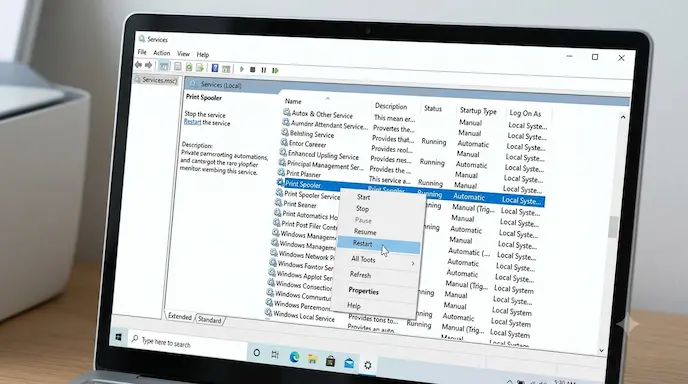
Task: Click the services list vertical scrollbar thumb
Action: tap(613, 227)
